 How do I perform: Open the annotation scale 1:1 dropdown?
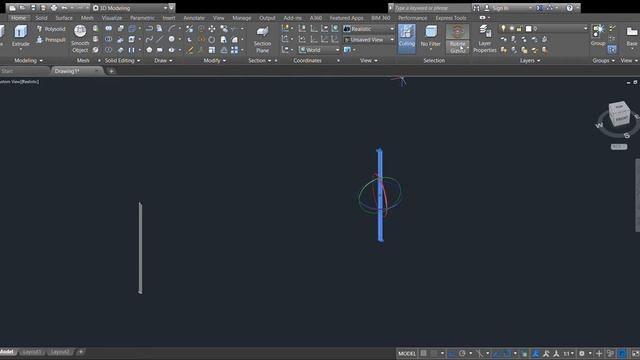click(569, 353)
